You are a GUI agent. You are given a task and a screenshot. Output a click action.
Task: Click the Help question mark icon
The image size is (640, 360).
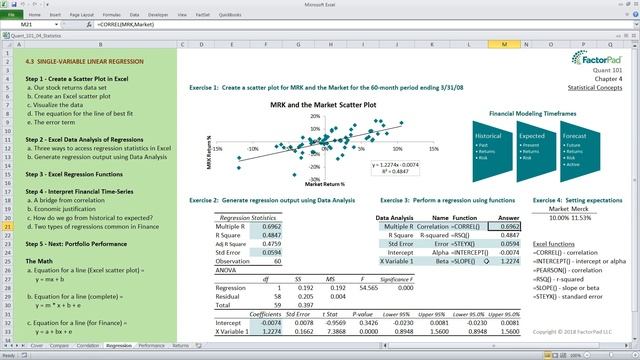coord(636,15)
